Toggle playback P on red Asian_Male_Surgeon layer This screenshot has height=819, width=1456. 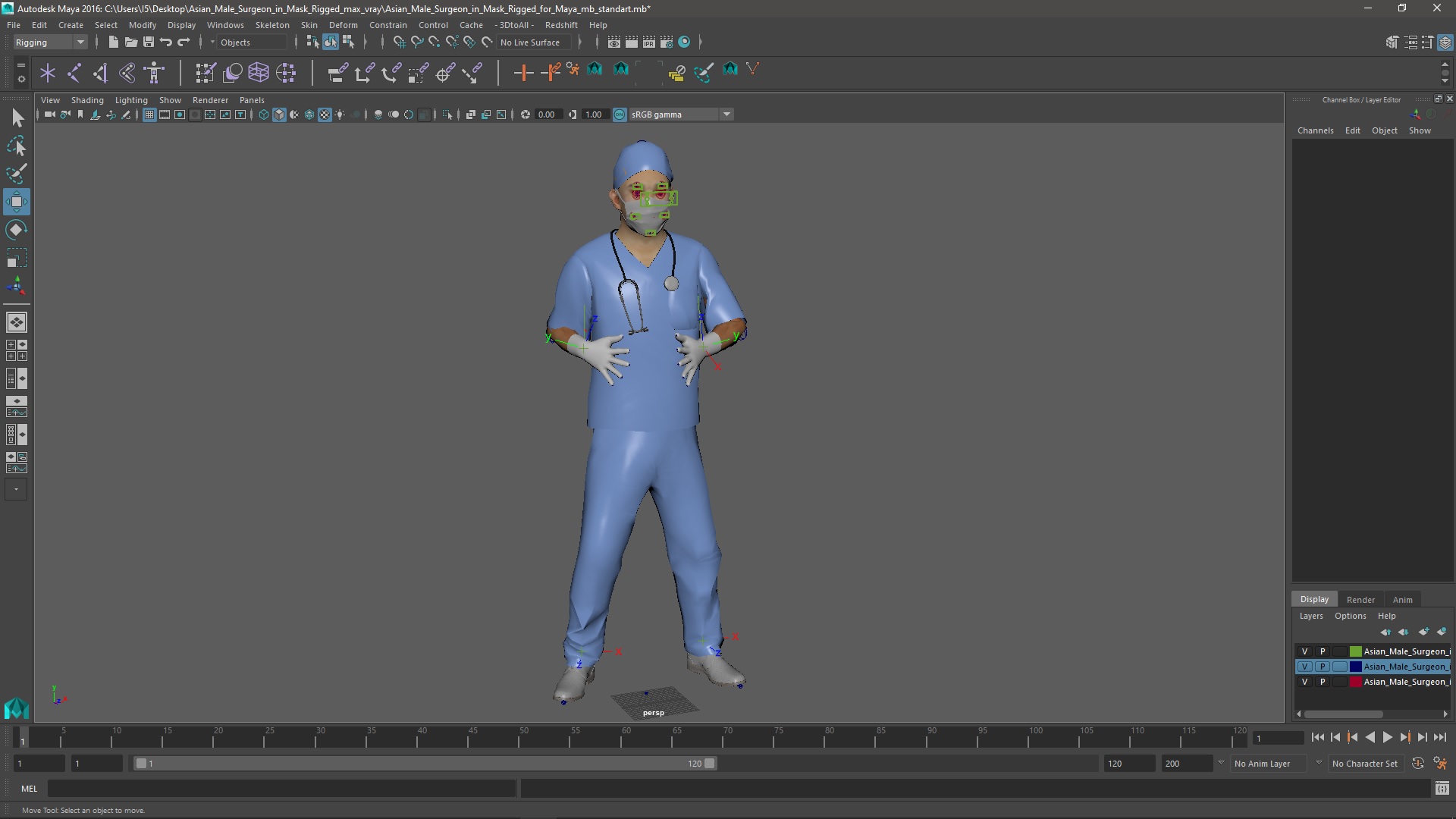(1323, 682)
